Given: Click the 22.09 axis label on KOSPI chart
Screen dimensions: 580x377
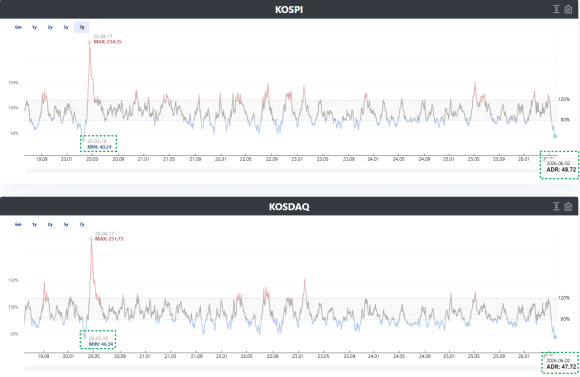Looking at the screenshot, I should (x=272, y=159).
